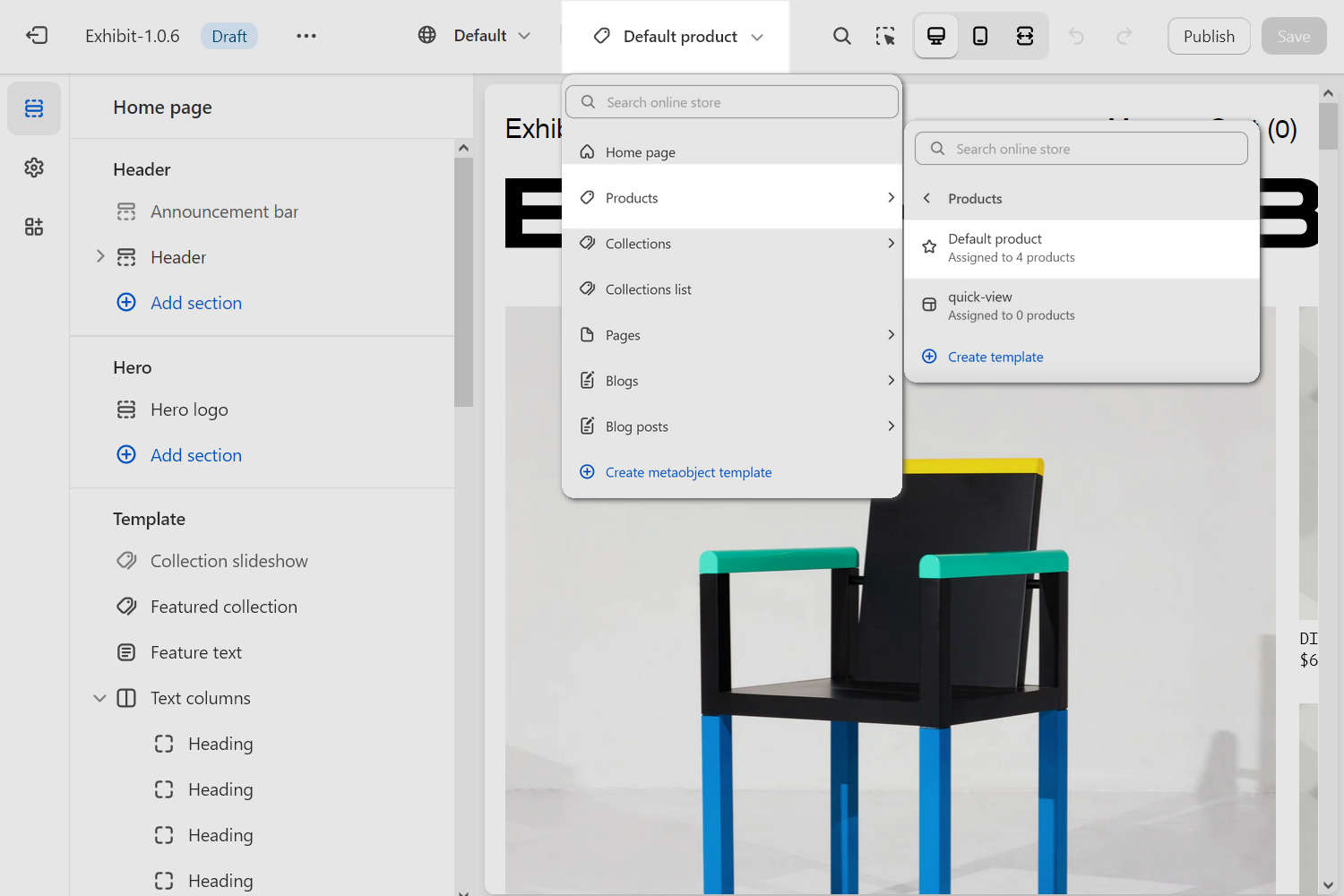Click the redo arrow icon

(x=1124, y=36)
